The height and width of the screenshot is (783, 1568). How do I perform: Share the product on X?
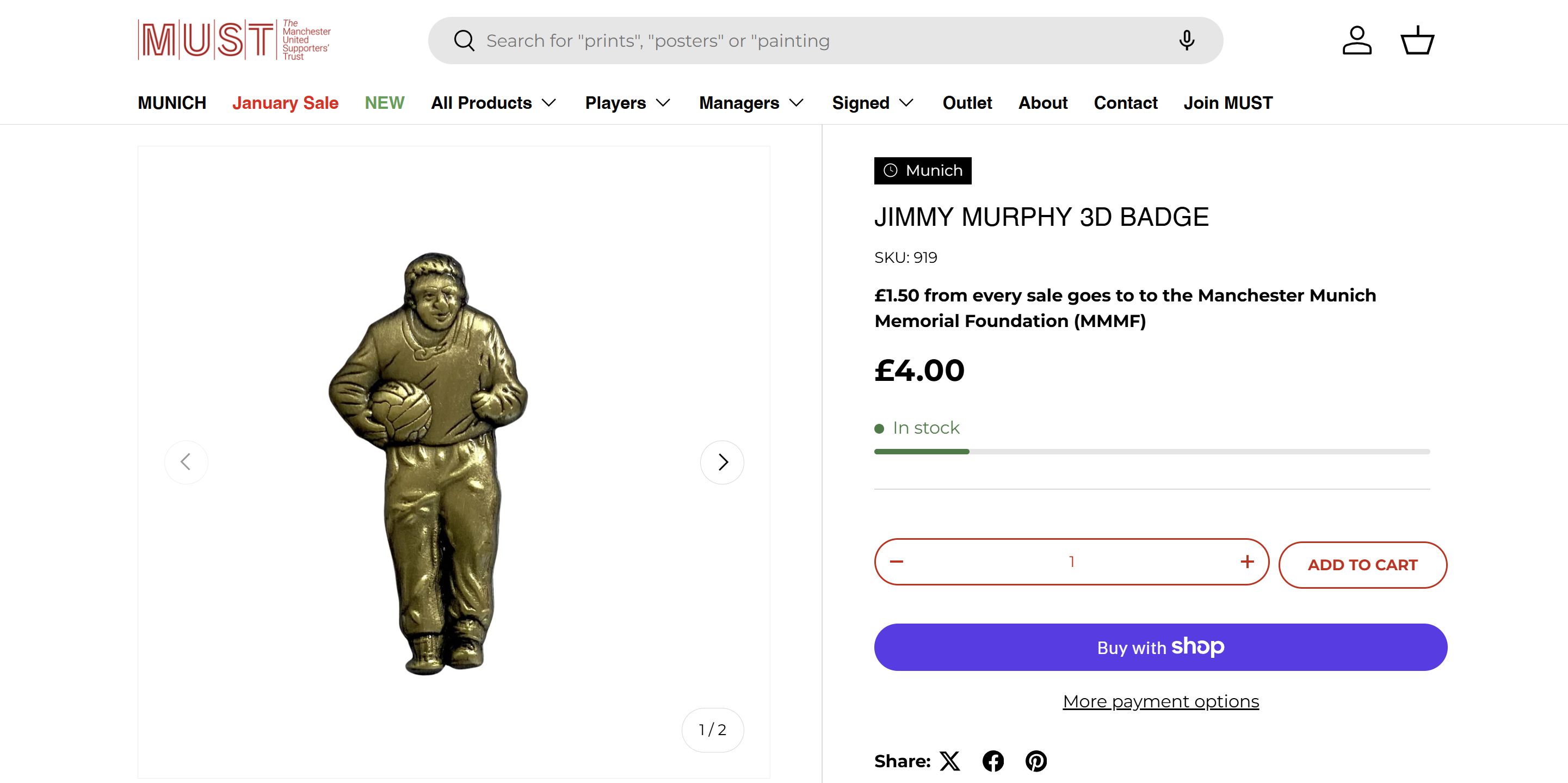tap(949, 761)
